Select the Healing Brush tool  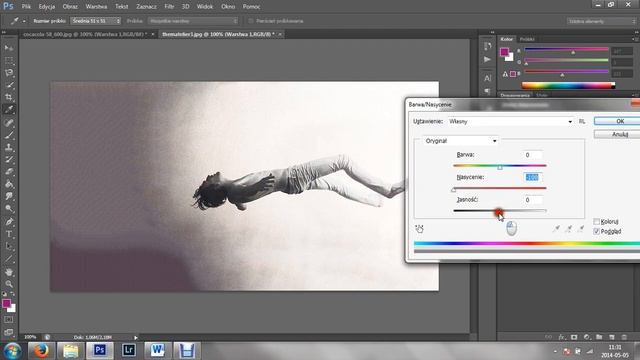coord(9,122)
